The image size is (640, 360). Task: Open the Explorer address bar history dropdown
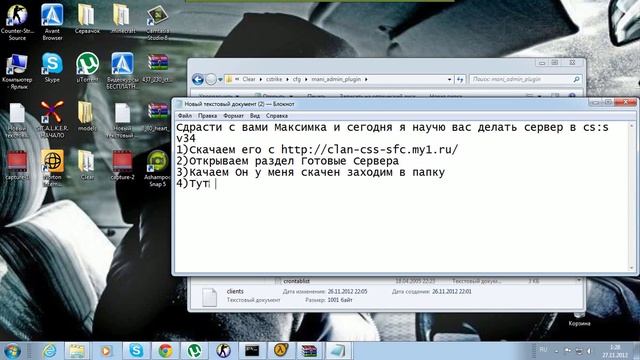pyautogui.click(x=449, y=79)
